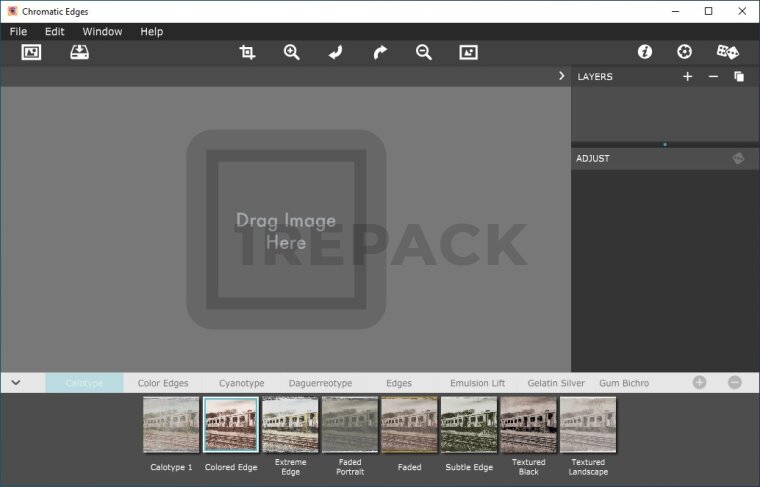Open the Window menu

coord(102,31)
